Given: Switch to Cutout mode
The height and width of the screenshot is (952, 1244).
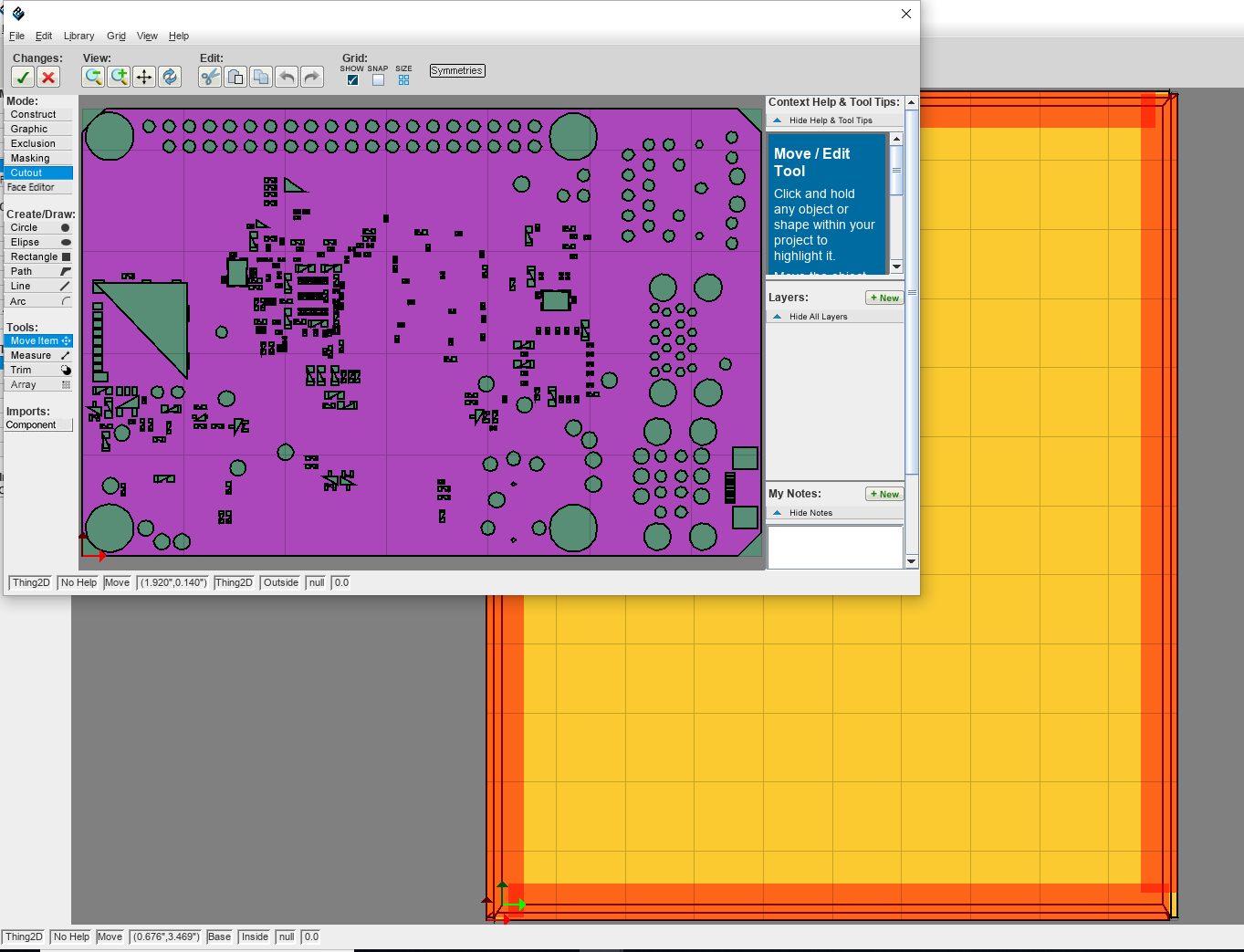Looking at the screenshot, I should [x=38, y=173].
